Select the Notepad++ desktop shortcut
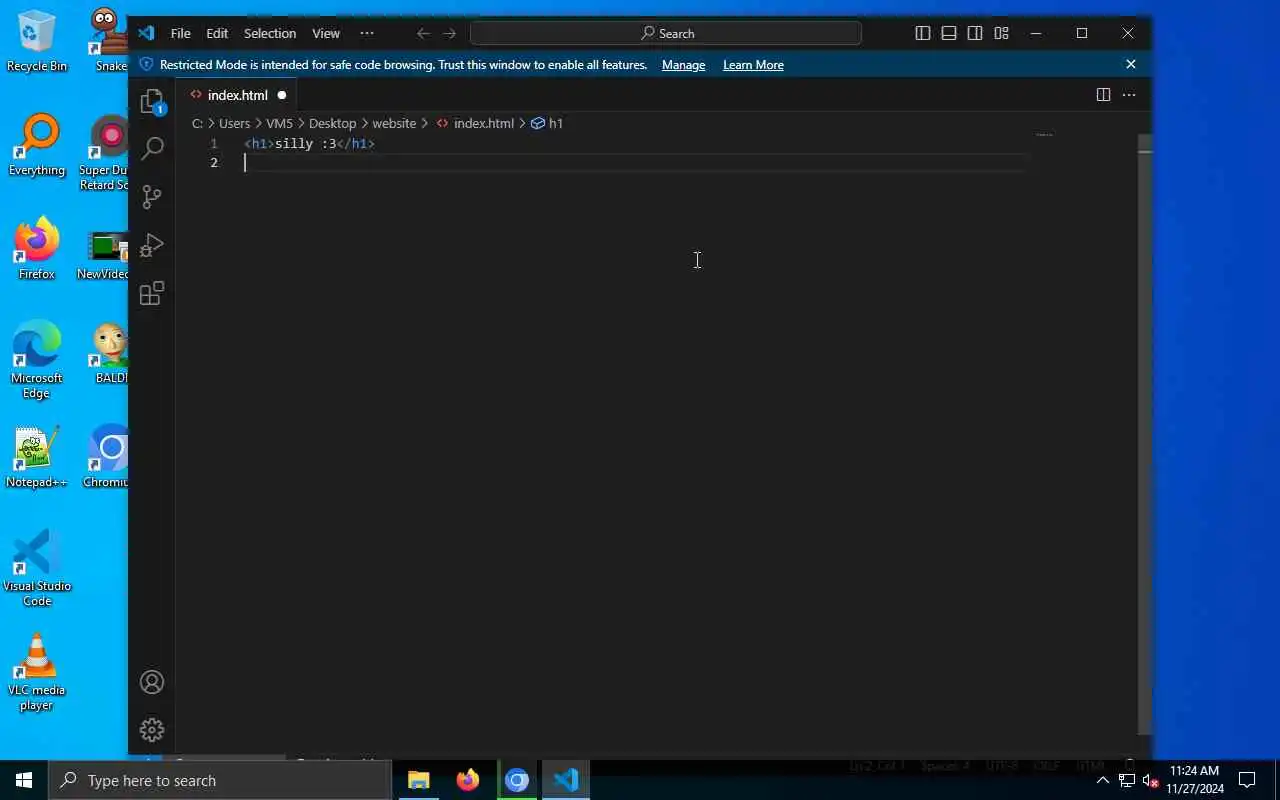 [37, 458]
